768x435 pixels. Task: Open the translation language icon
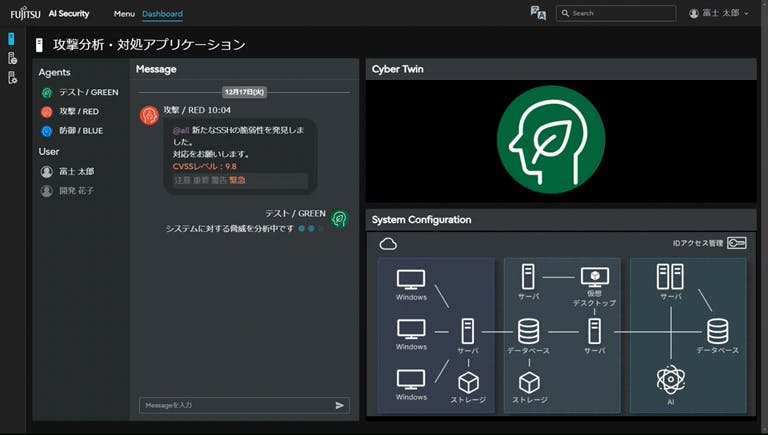[538, 13]
